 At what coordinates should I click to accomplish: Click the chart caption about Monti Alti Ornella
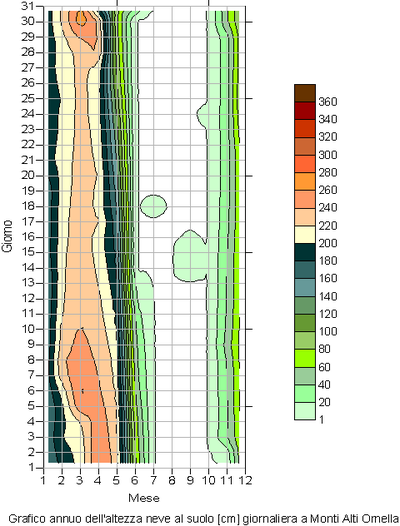(x=203, y=518)
